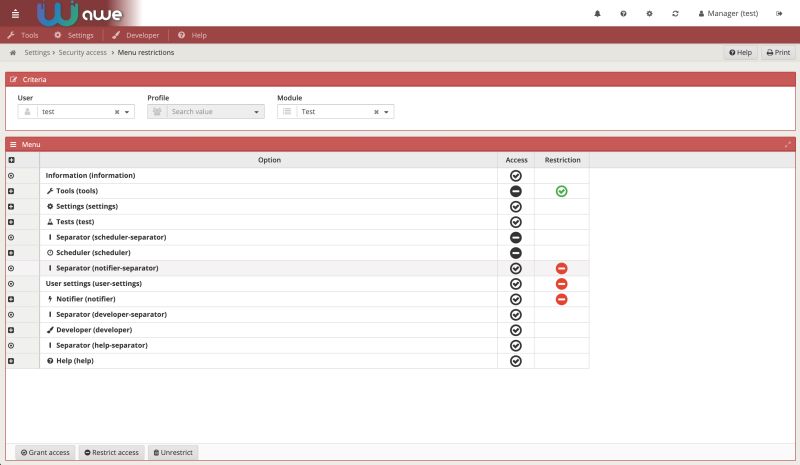Click the Print button

click(778, 53)
